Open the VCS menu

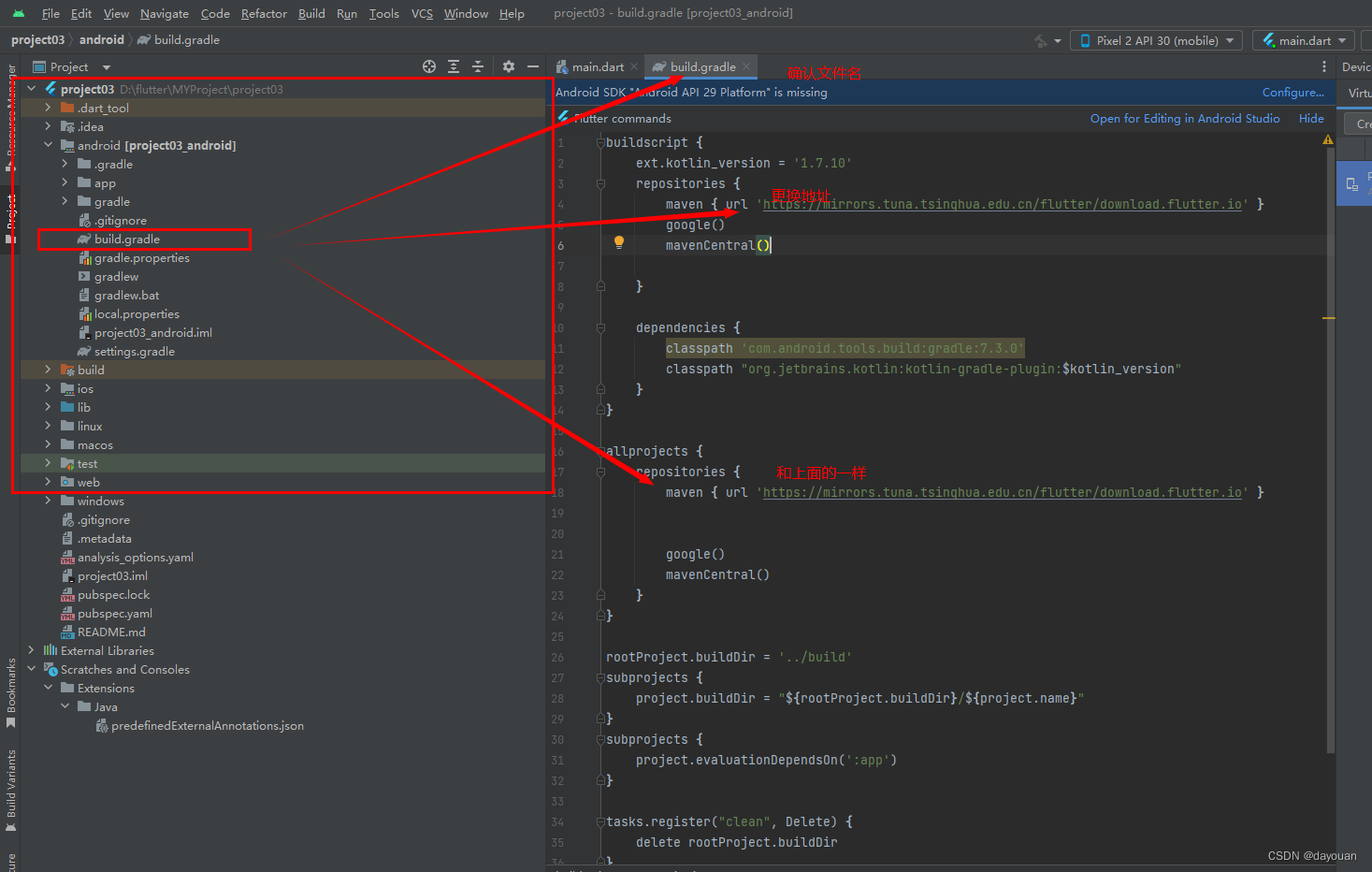click(x=421, y=13)
